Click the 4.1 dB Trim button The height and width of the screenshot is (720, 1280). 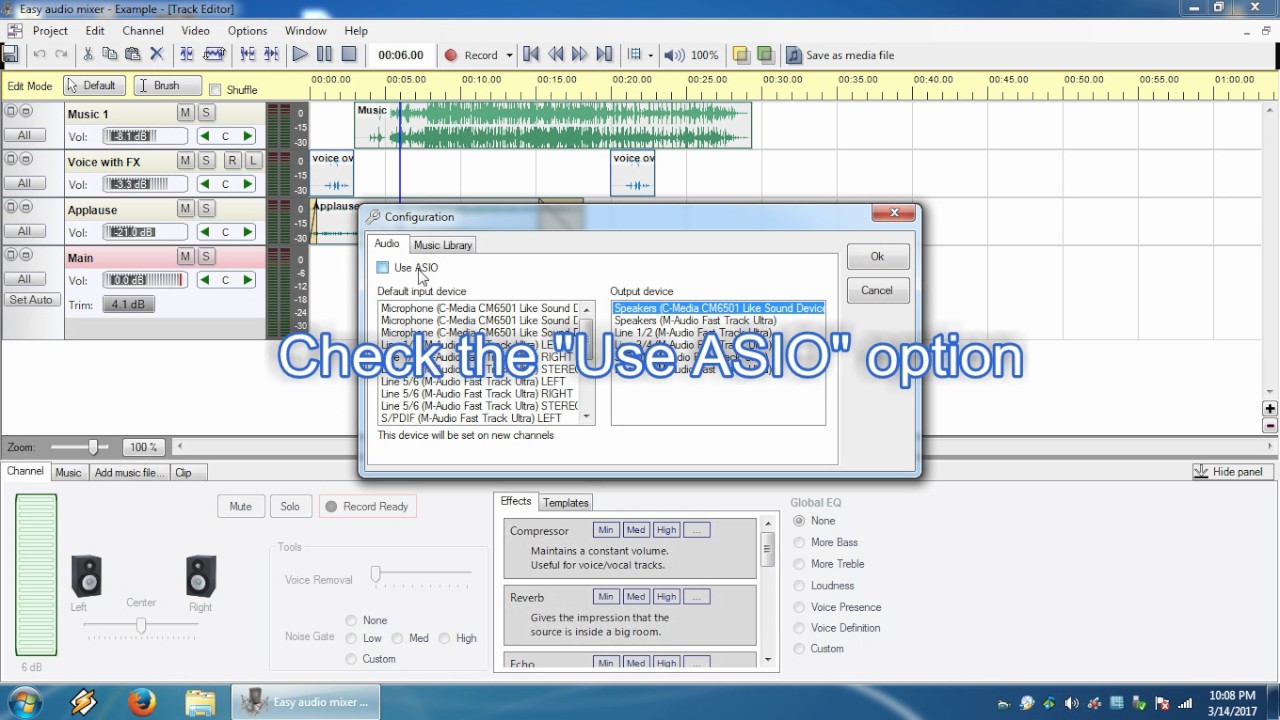(128, 304)
